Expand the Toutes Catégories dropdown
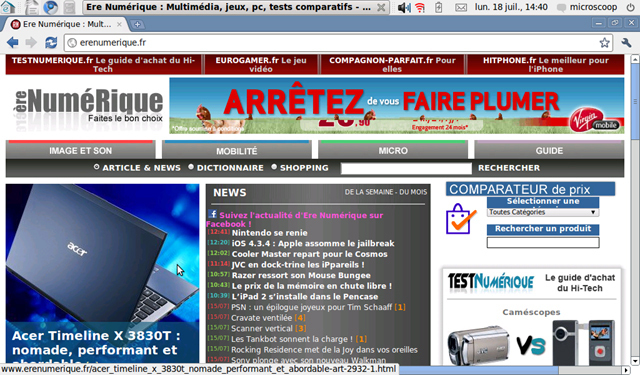The height and width of the screenshot is (375, 640). (x=543, y=212)
